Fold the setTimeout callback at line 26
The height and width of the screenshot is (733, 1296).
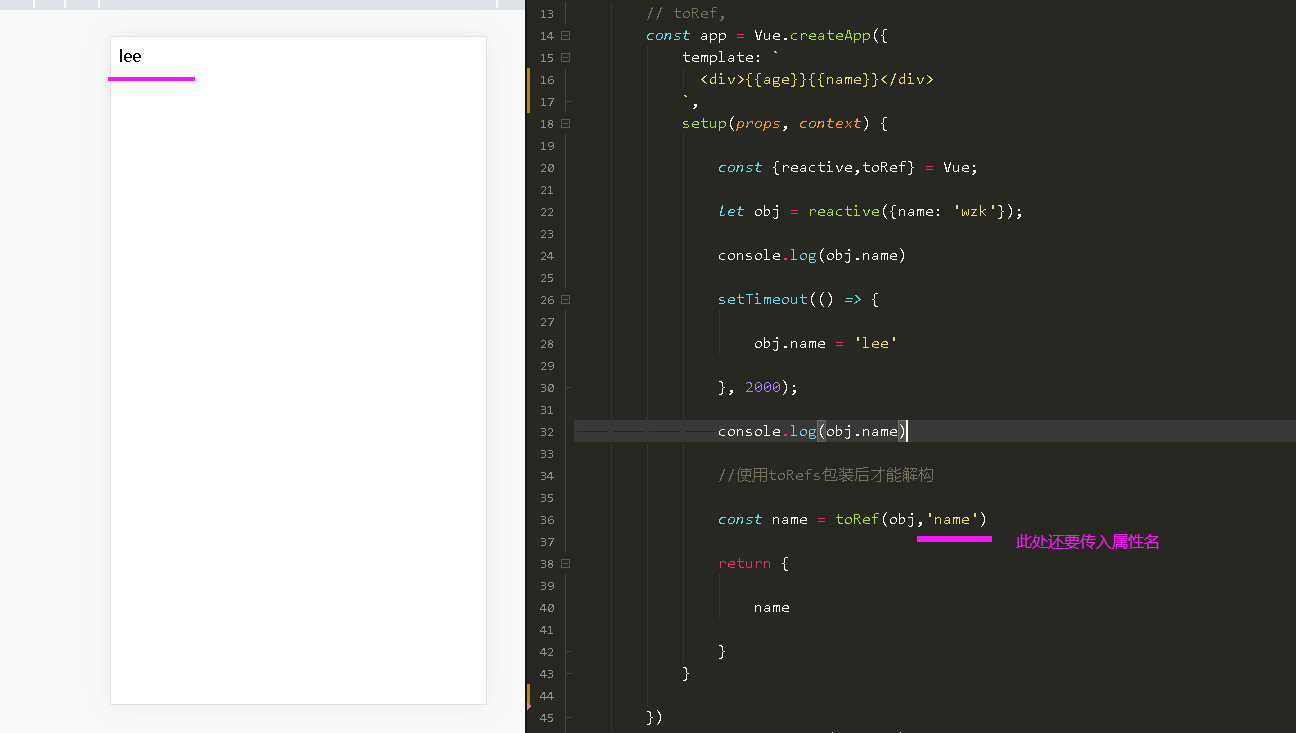[566, 300]
